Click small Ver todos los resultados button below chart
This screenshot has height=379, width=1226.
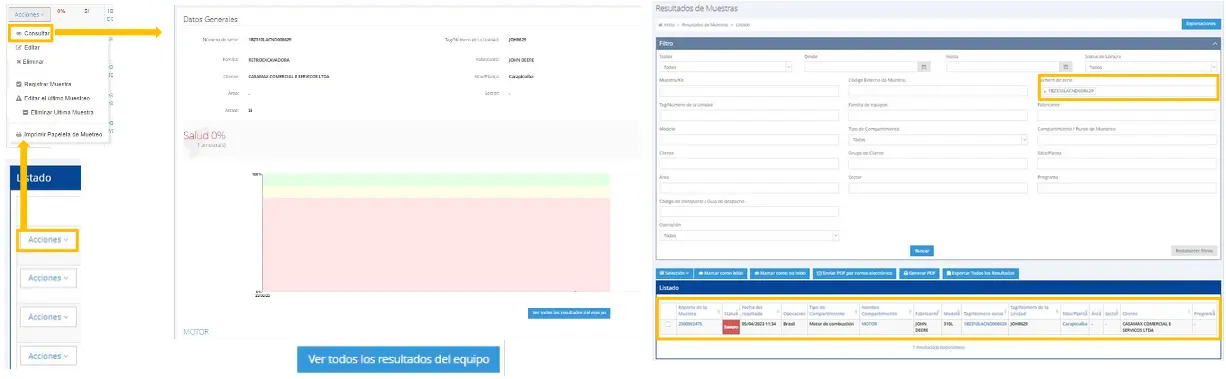[569, 313]
